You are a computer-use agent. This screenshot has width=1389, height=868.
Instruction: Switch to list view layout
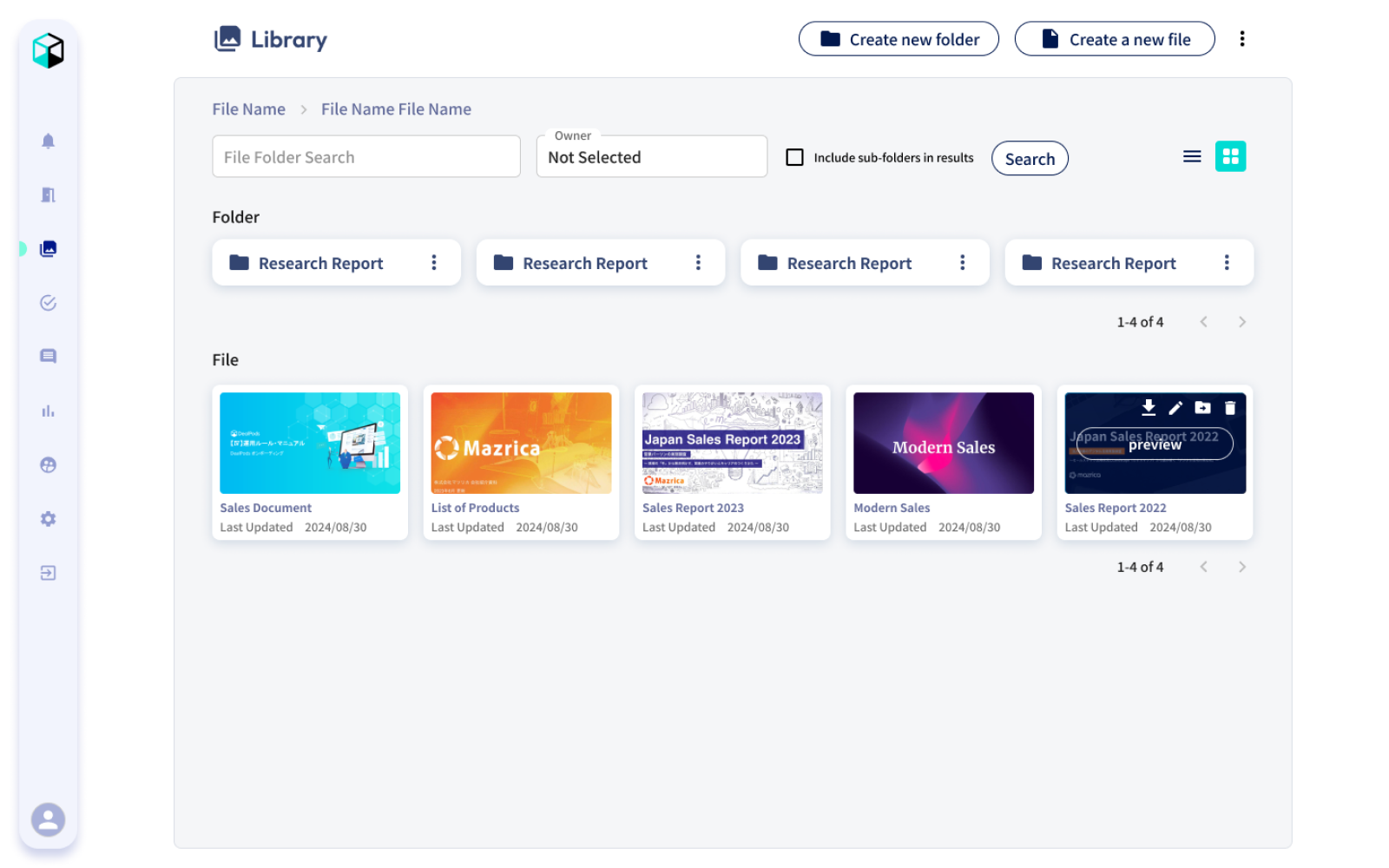pos(1191,156)
